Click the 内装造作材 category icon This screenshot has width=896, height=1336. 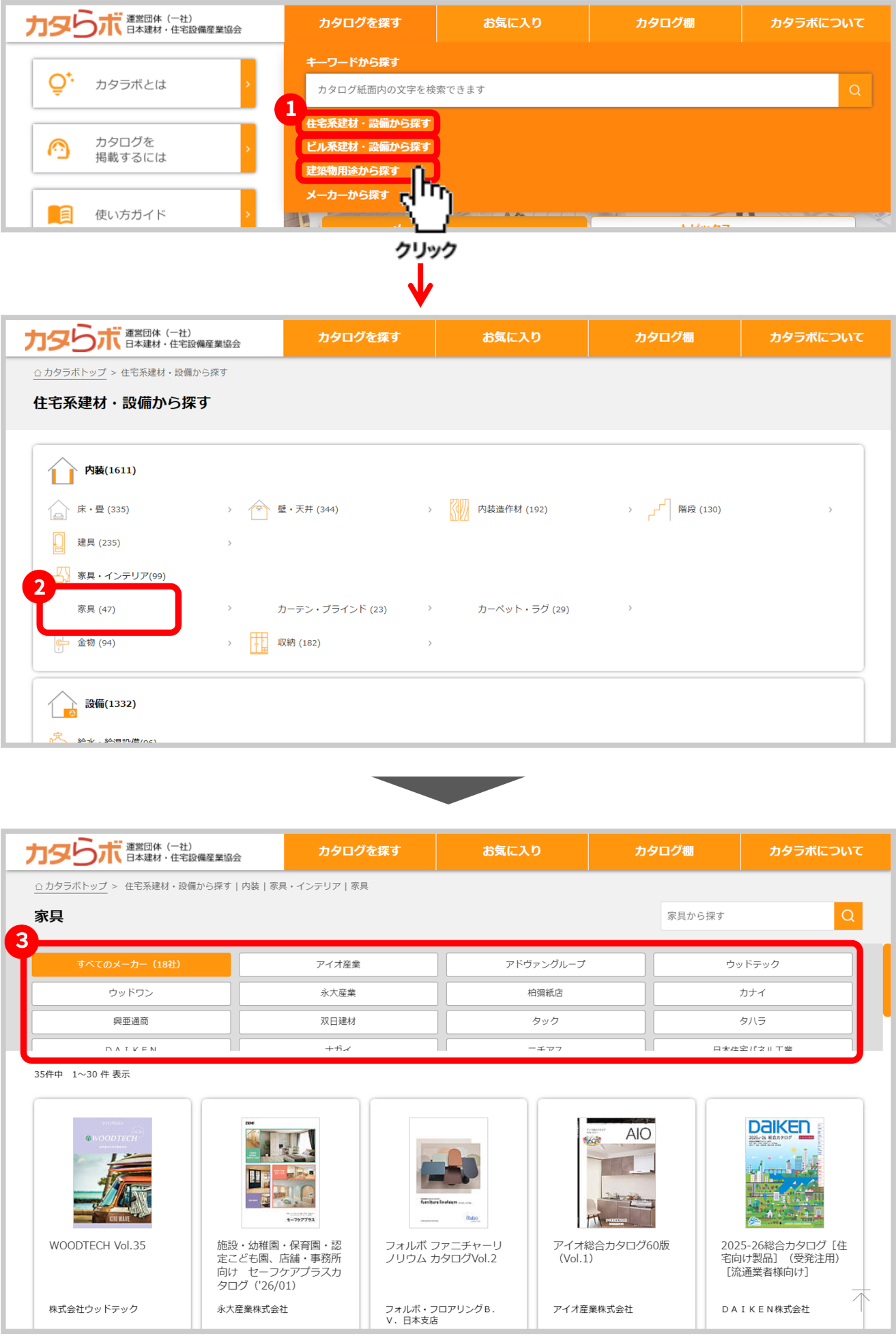(x=459, y=510)
